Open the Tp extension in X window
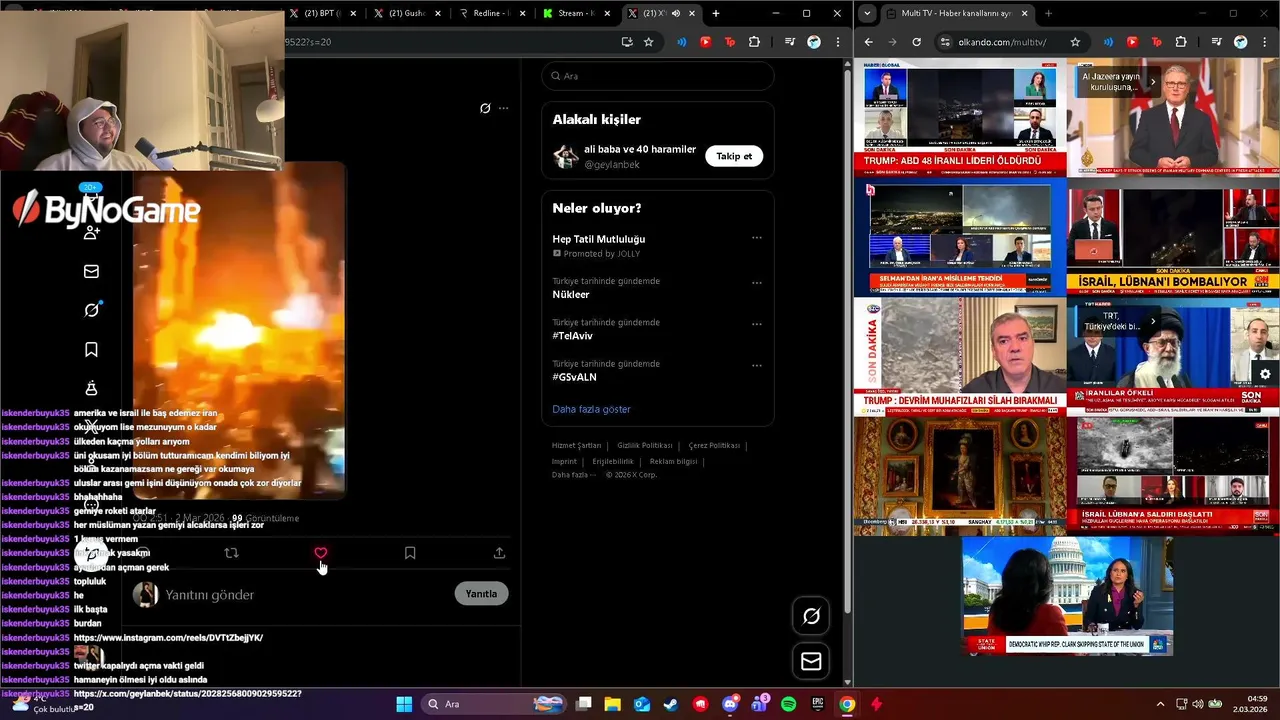This screenshot has height=720, width=1280. pos(730,42)
